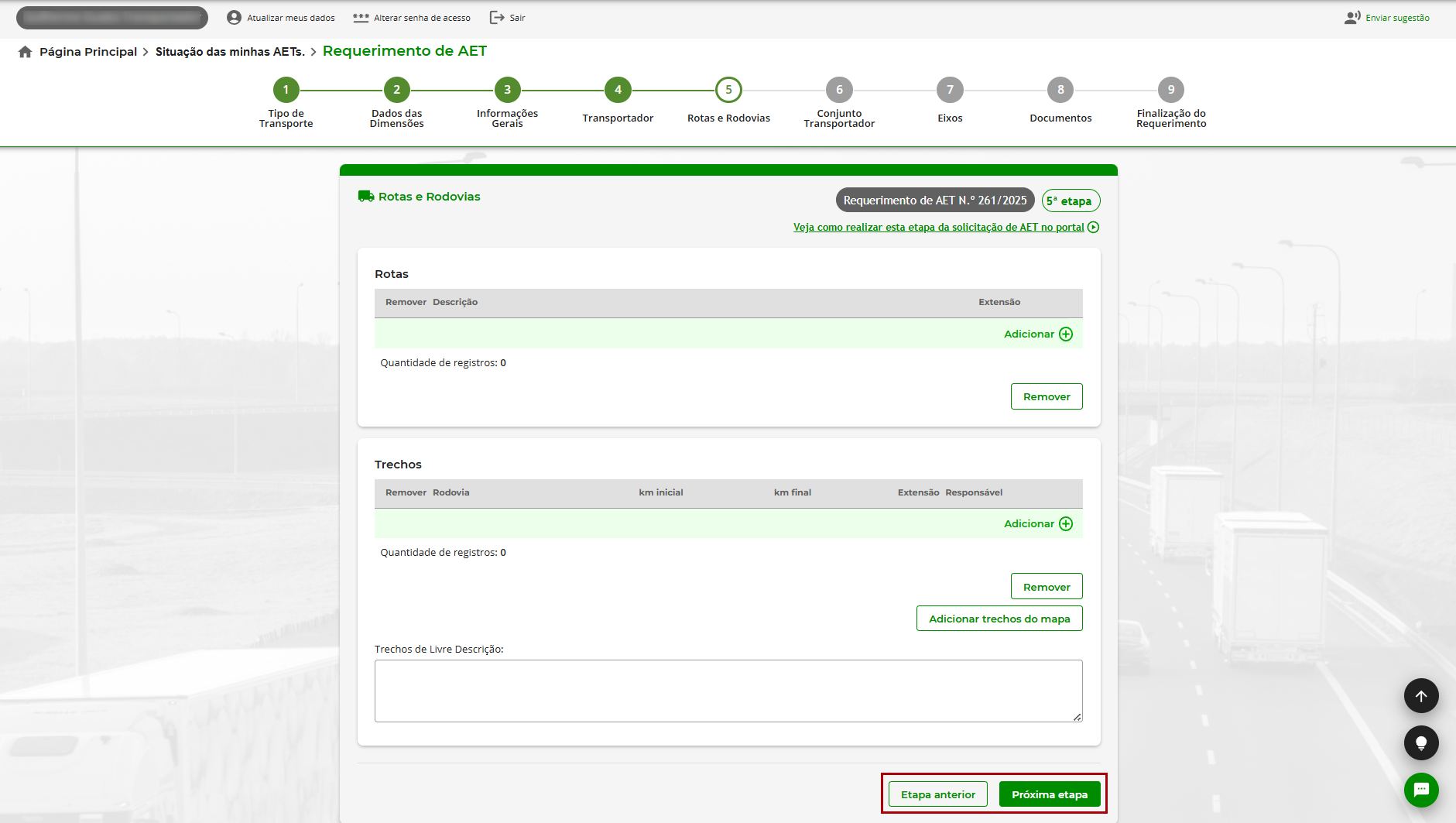Go to step 2 Dados das Dimensões
Image resolution: width=1456 pixels, height=823 pixels.
(x=397, y=90)
